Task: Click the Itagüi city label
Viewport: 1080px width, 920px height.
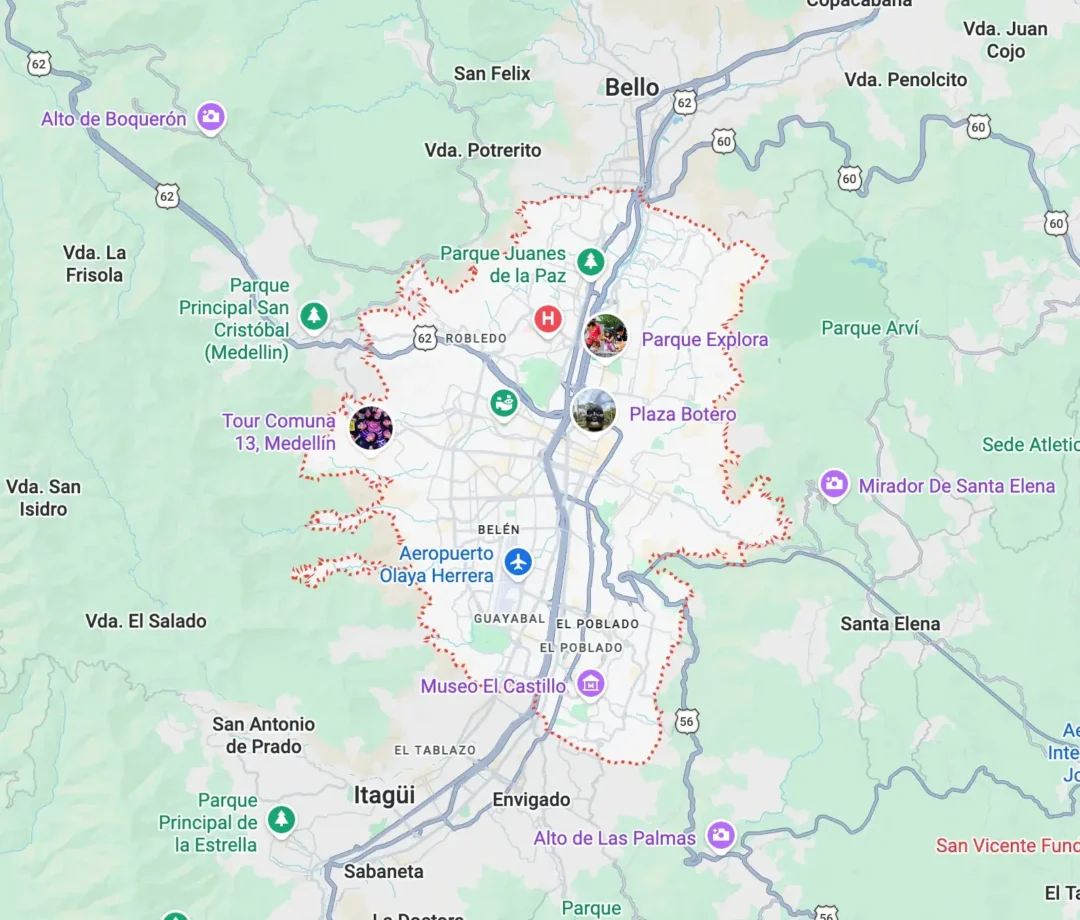Action: point(384,795)
